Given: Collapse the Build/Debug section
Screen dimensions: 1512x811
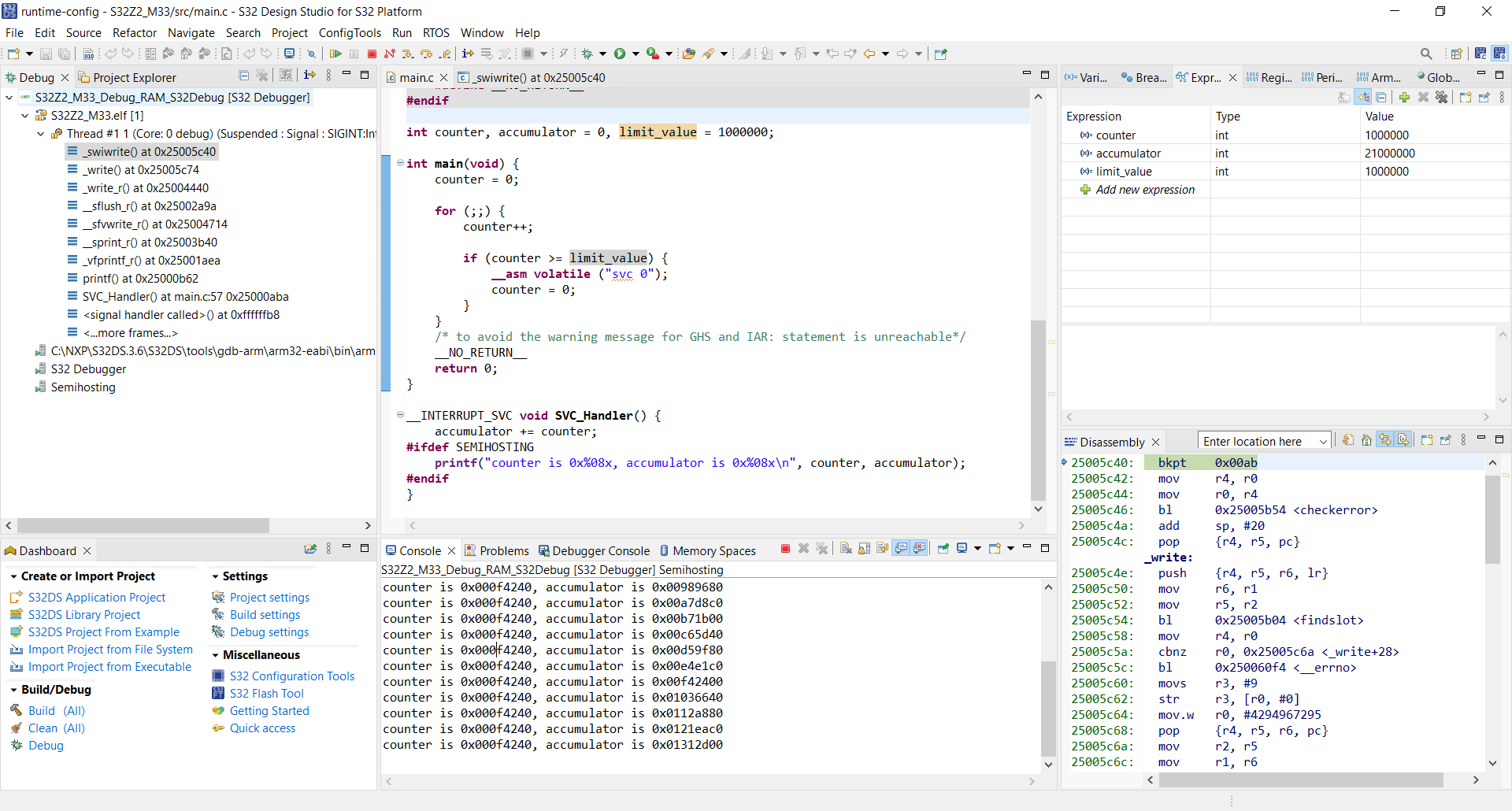Looking at the screenshot, I should point(13,690).
